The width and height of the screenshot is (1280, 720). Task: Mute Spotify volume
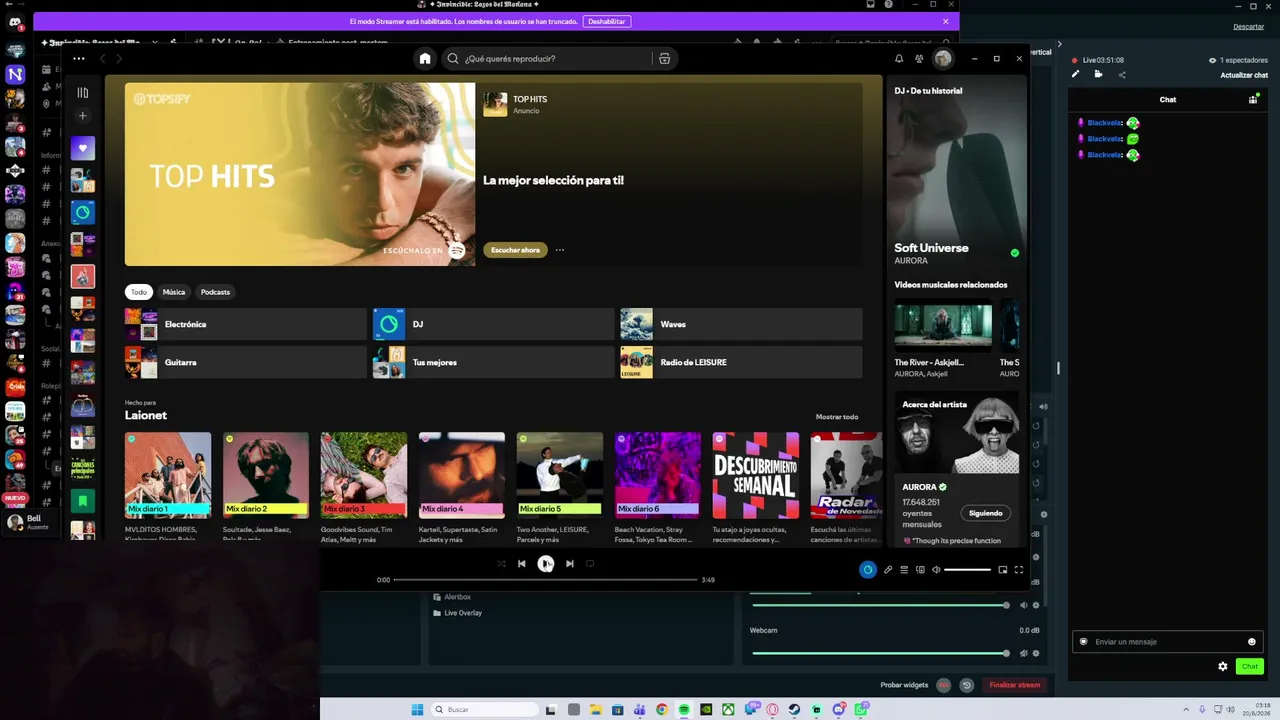936,570
